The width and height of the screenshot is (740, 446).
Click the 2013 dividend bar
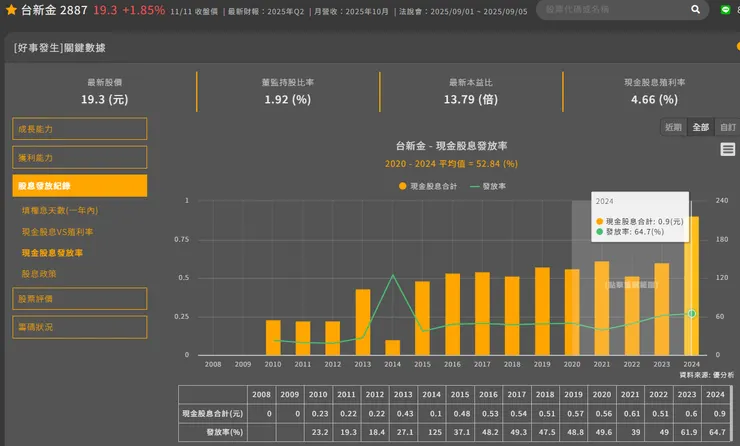pyautogui.click(x=363, y=322)
